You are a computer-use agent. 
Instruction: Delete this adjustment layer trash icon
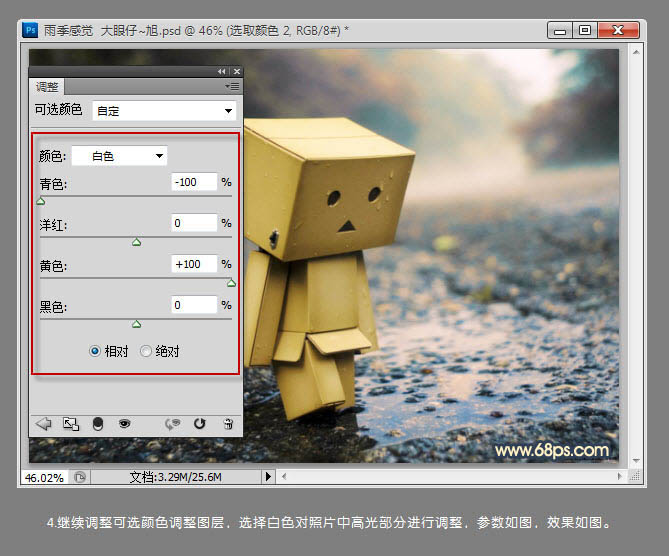pyautogui.click(x=228, y=424)
